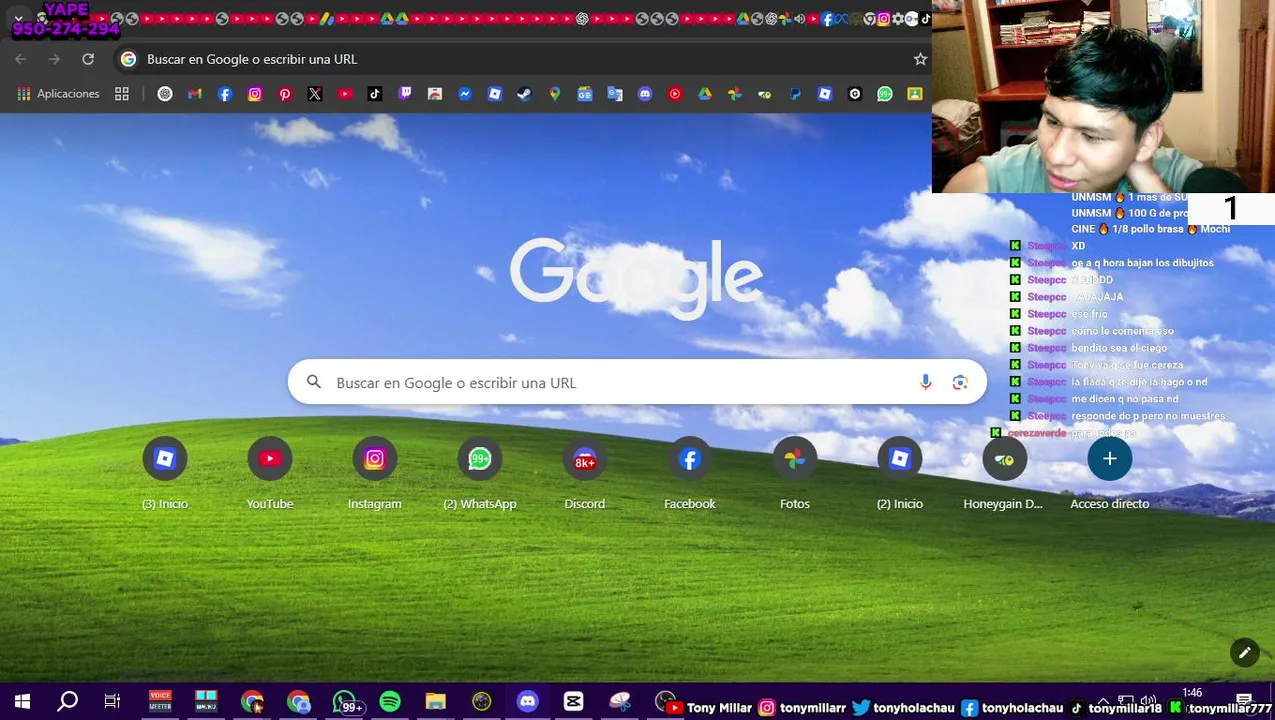This screenshot has width=1275, height=720.
Task: Open Spotify from the taskbar
Action: (x=390, y=702)
